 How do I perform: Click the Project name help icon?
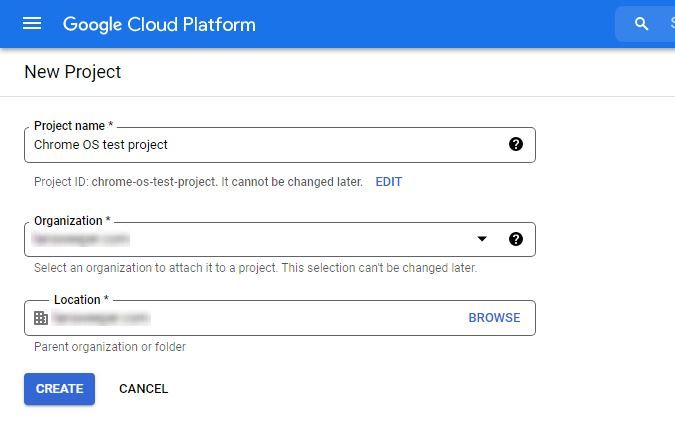point(516,144)
